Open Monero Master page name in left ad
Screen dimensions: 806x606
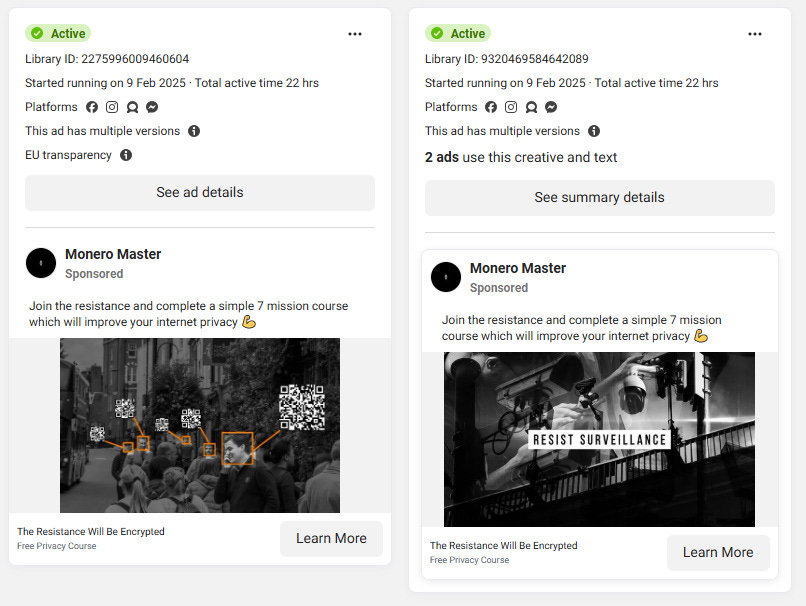coord(113,254)
